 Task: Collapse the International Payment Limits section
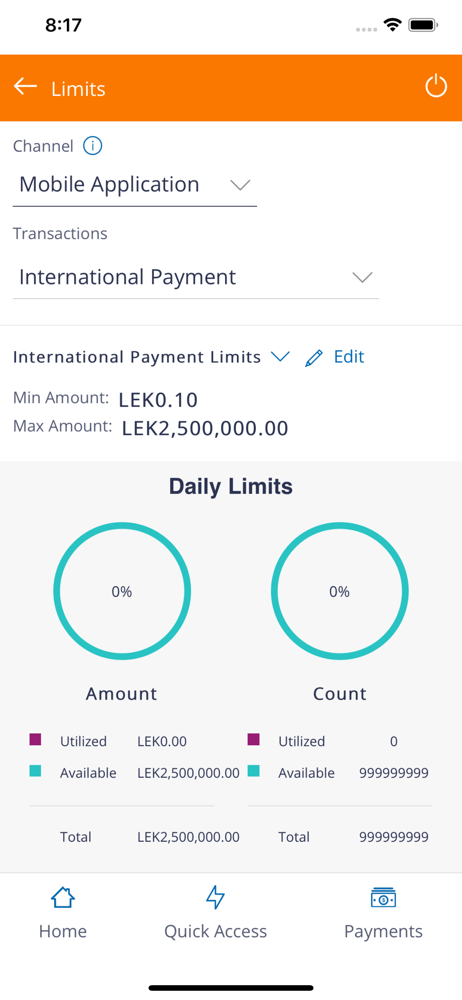tap(281, 357)
